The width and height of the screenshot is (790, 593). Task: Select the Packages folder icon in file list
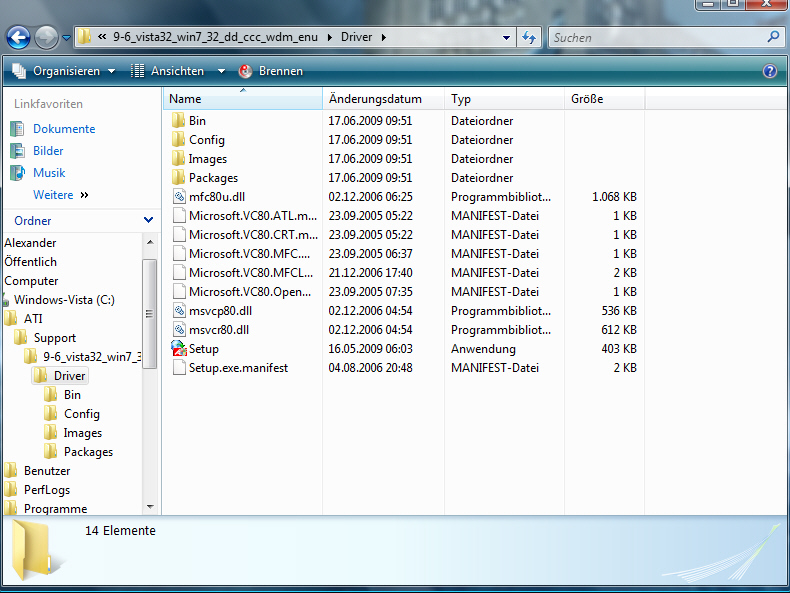tap(178, 177)
